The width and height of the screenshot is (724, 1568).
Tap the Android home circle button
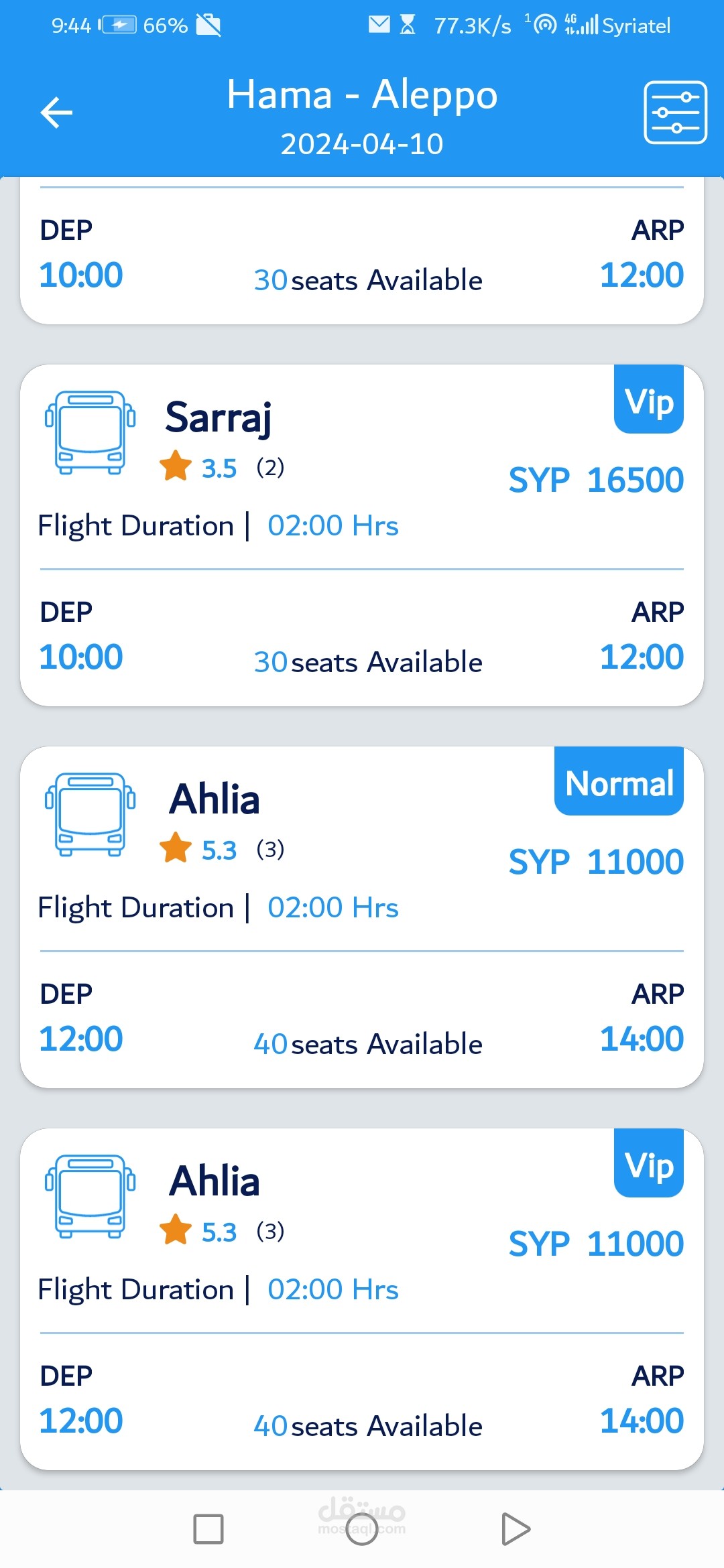point(362,1529)
